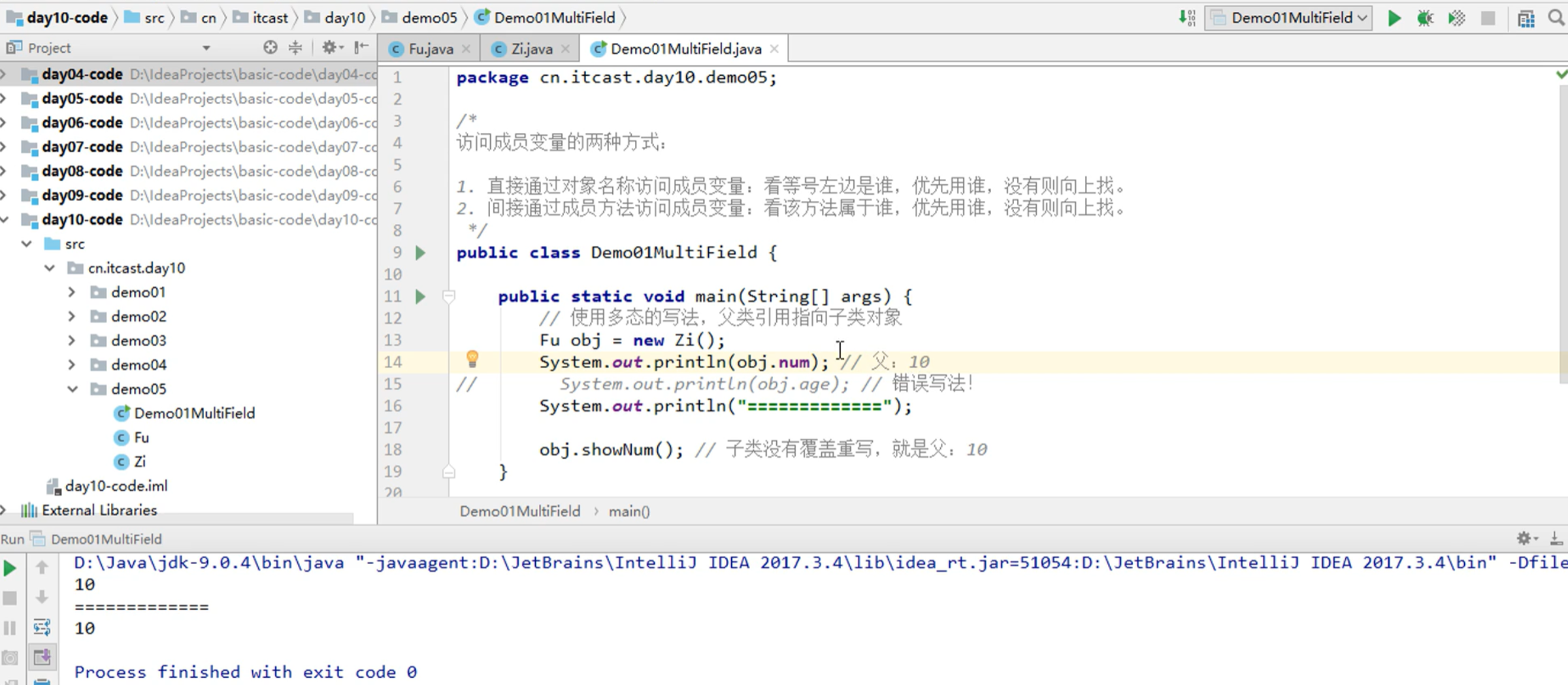1568x685 pixels.
Task: Click the run gutter icon beside the class declaration
Action: pos(420,253)
